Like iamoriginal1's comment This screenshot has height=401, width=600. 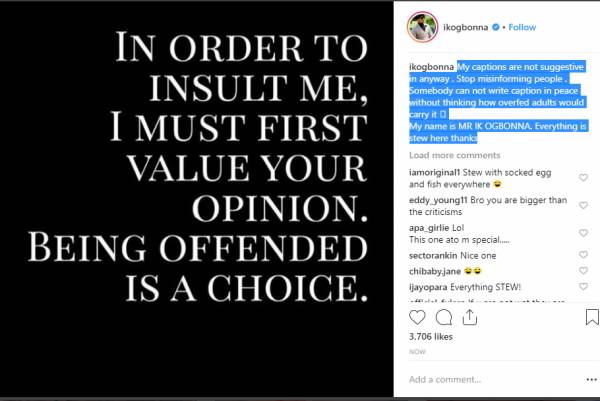click(x=583, y=177)
